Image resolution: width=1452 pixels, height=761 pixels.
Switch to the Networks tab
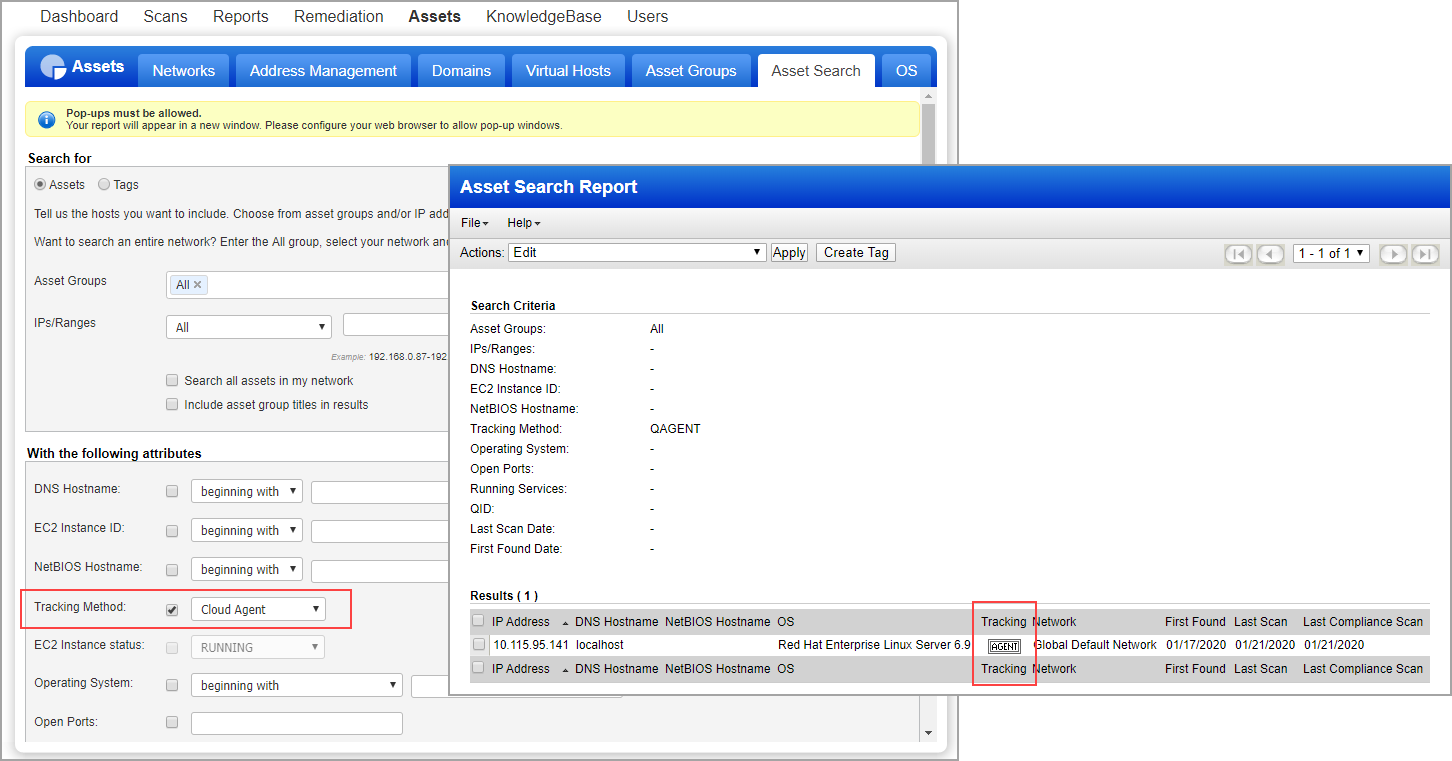(183, 70)
